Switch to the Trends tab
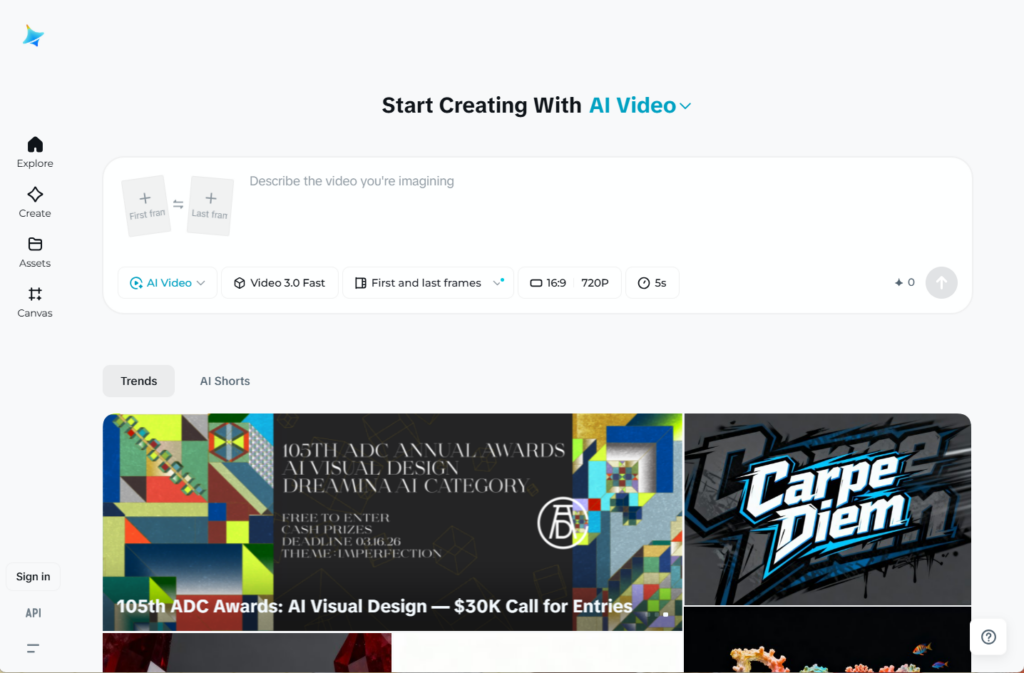1024x673 pixels. (139, 381)
